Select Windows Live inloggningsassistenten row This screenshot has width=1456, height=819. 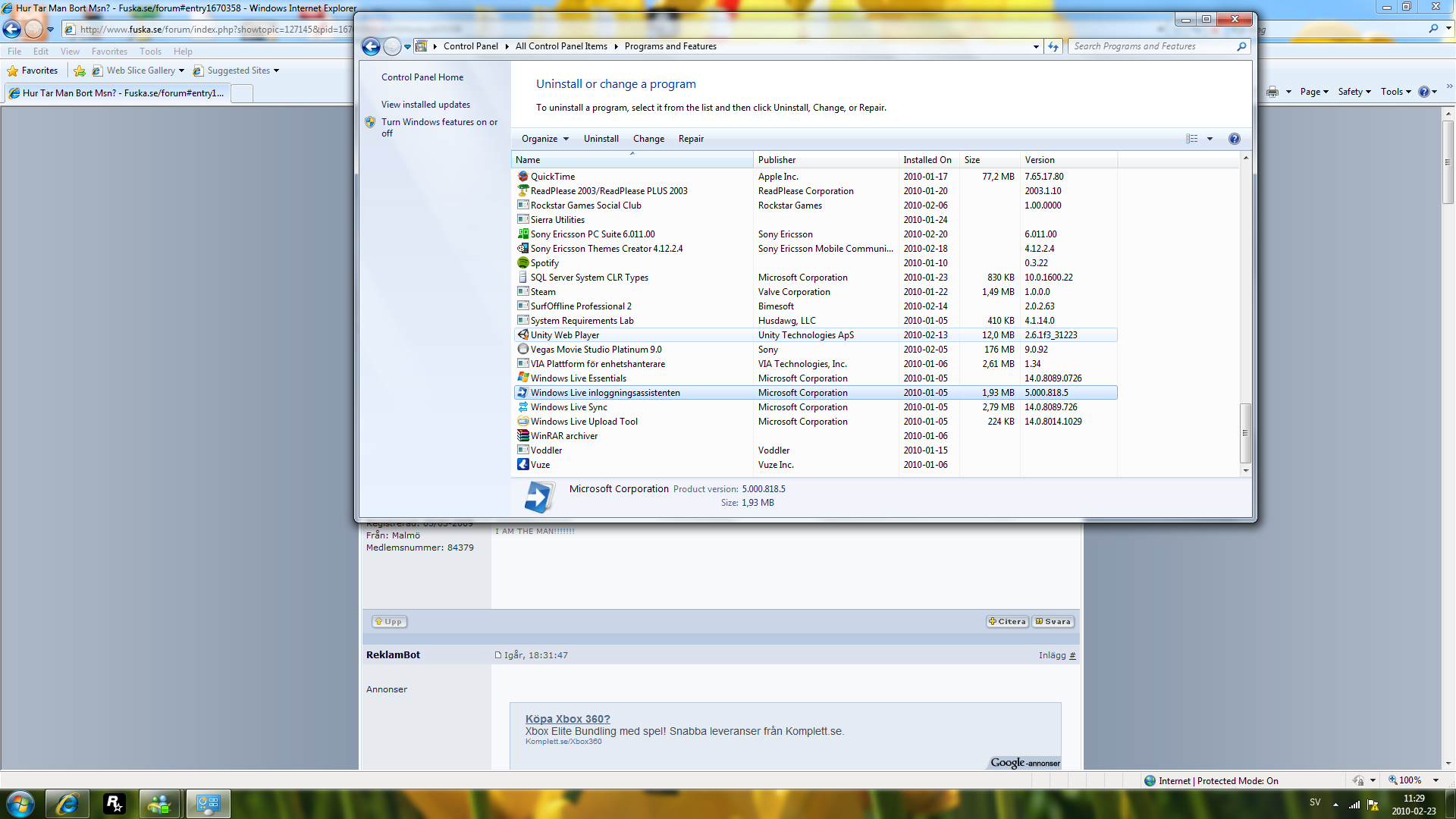[x=815, y=393]
